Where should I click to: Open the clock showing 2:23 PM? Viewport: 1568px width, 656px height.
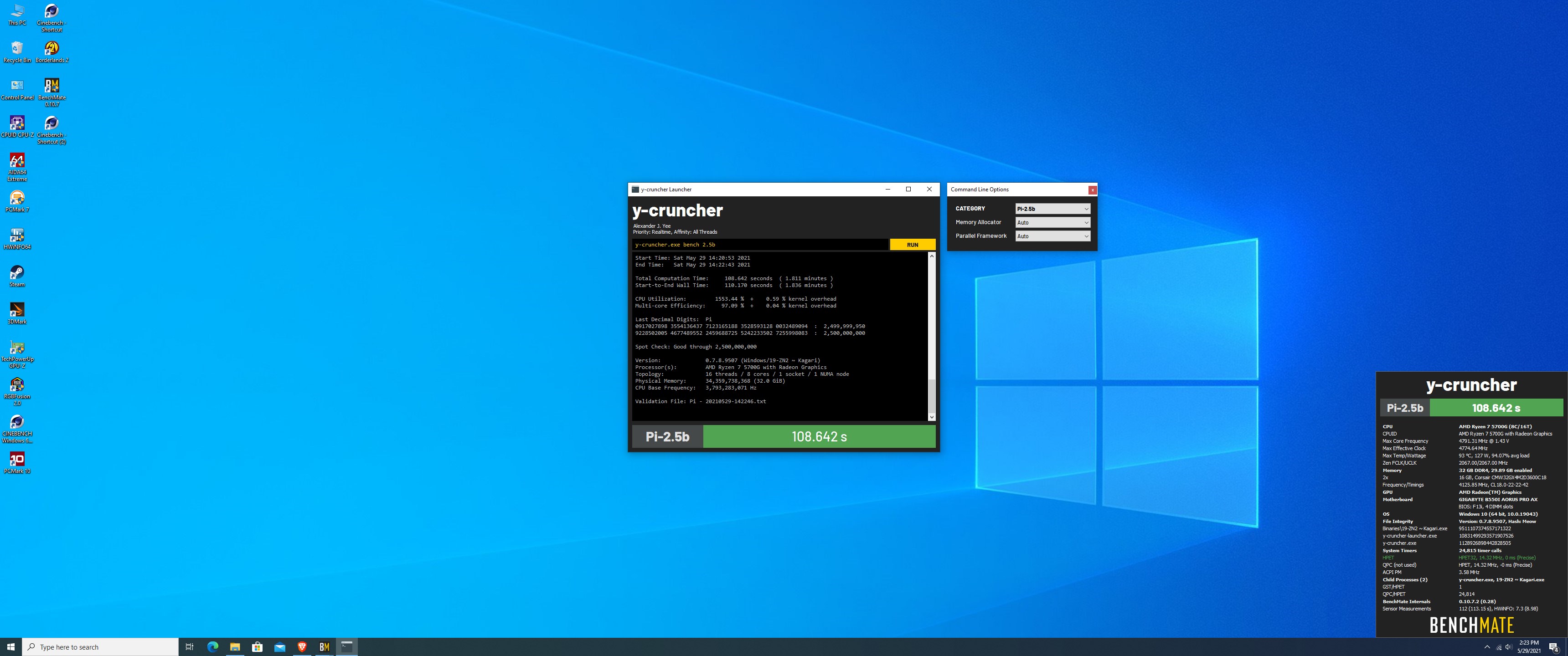click(x=1529, y=647)
